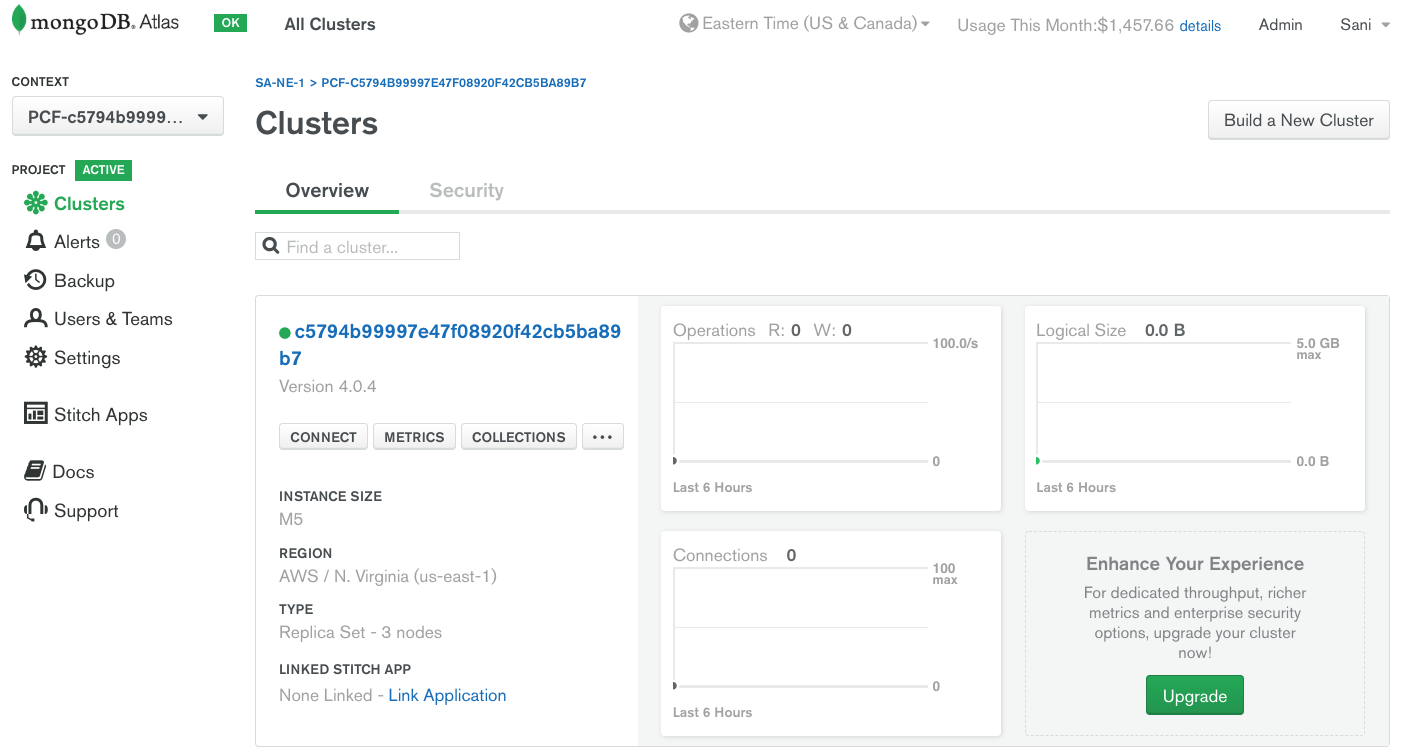Click the Alerts bell icon
Image resolution: width=1411 pixels, height=753 pixels.
[36, 242]
